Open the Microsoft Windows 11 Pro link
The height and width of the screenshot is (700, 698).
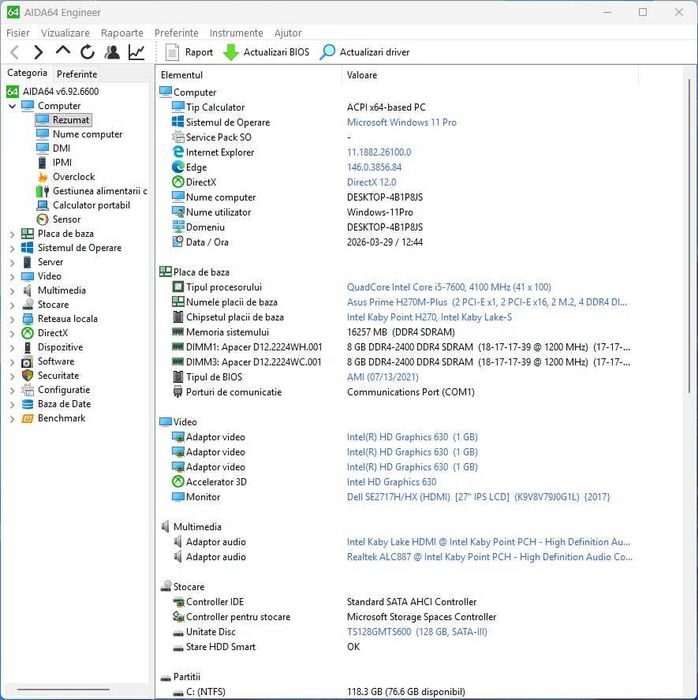click(402, 122)
